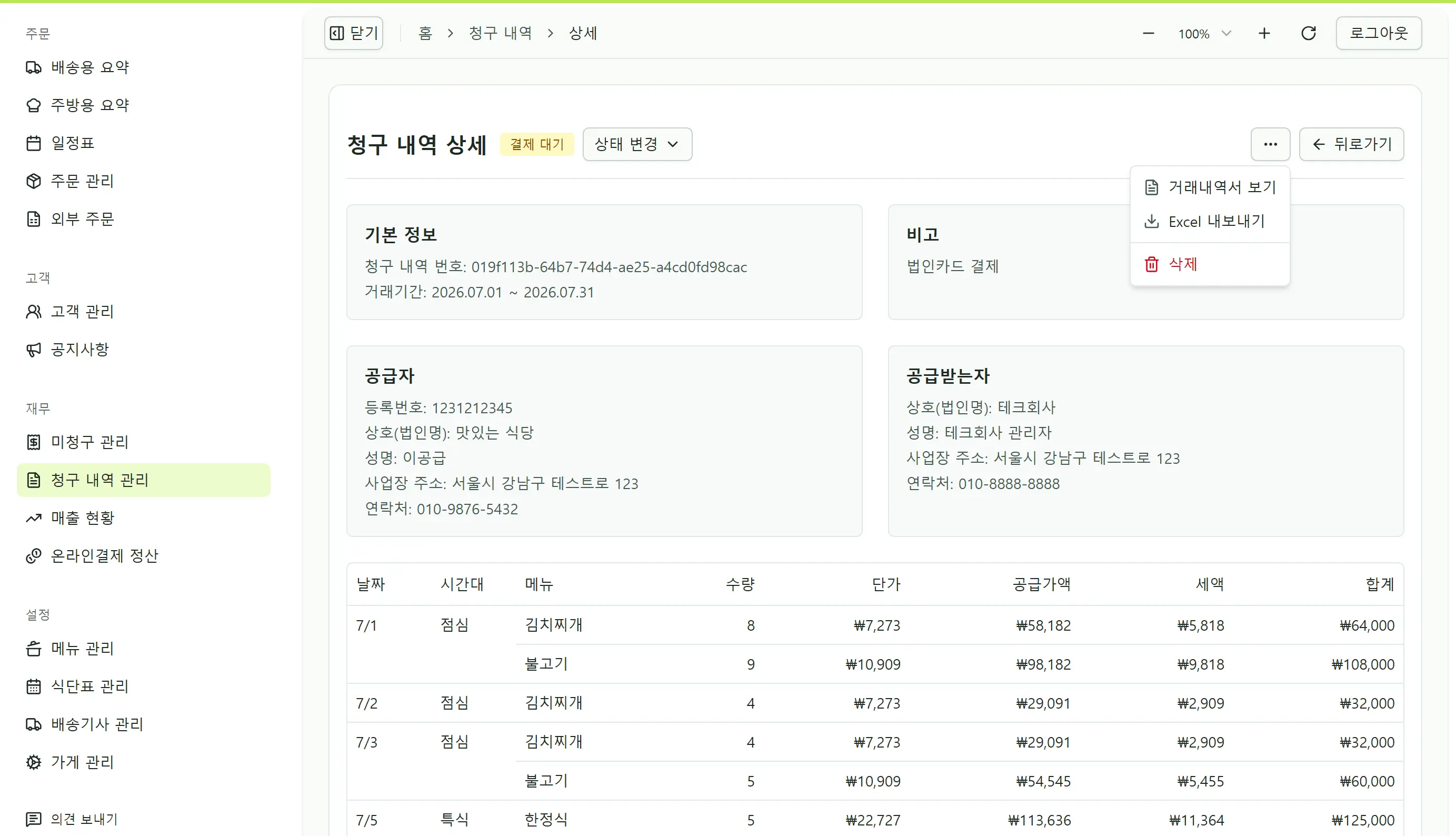Screen dimensions: 1456x836
Task: Click 연락처: 010-8888-8888 text
Action: pyautogui.click(x=983, y=483)
